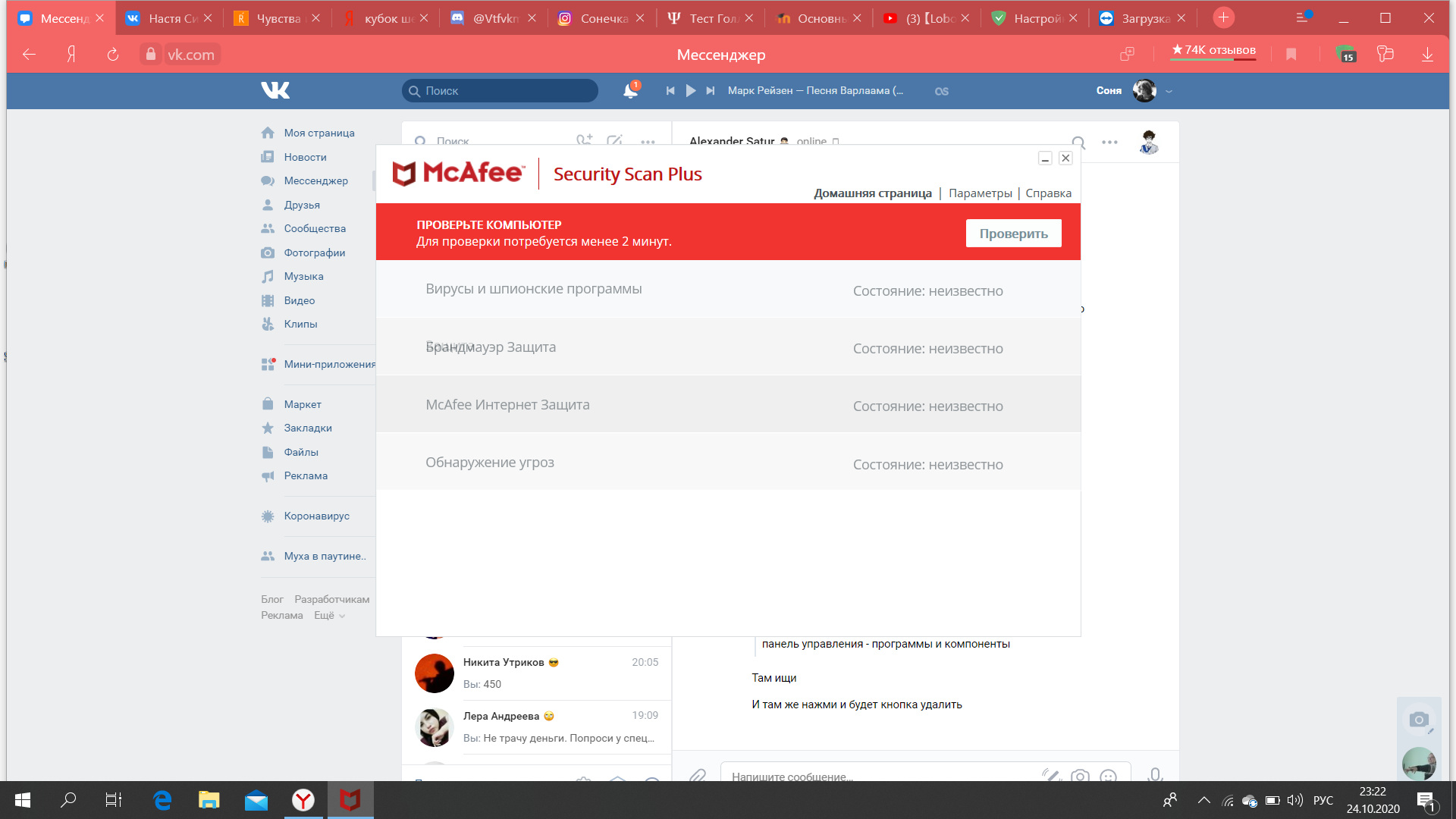Switch to Настя browser tab
Screen dimensions: 1456x819
click(170, 18)
